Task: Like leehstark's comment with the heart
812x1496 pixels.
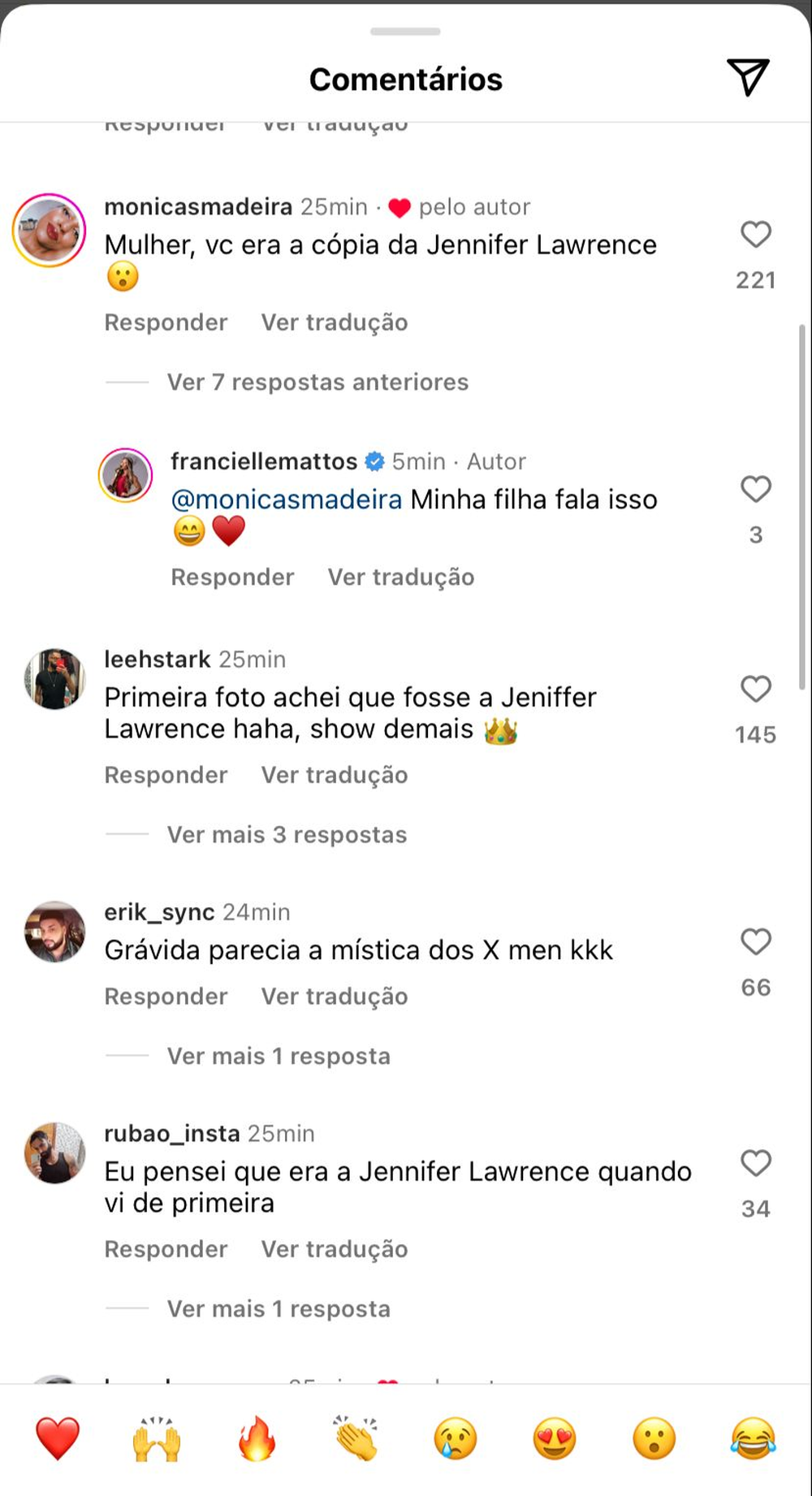Action: point(755,689)
